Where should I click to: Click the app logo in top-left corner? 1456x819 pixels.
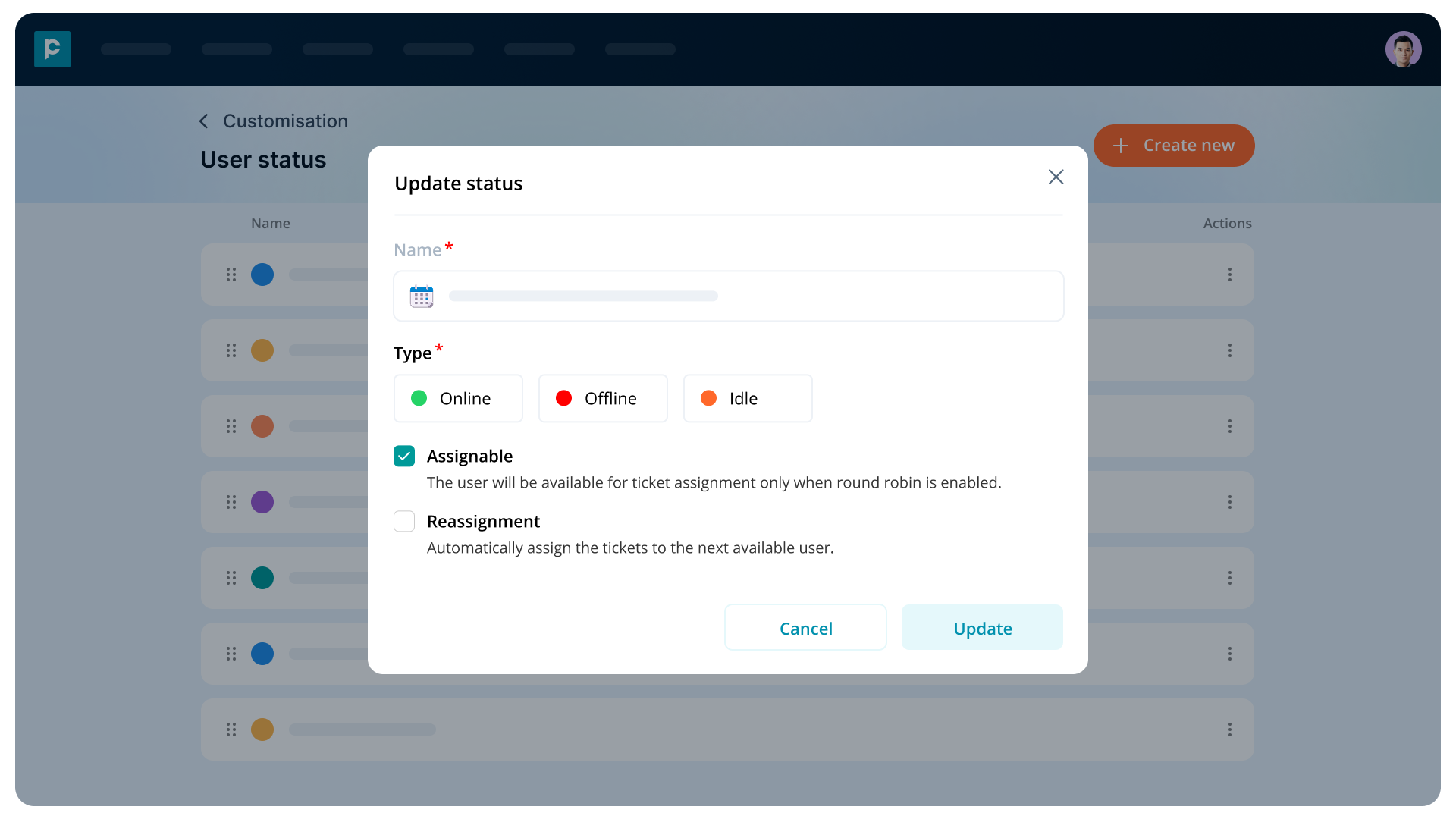[x=52, y=49]
